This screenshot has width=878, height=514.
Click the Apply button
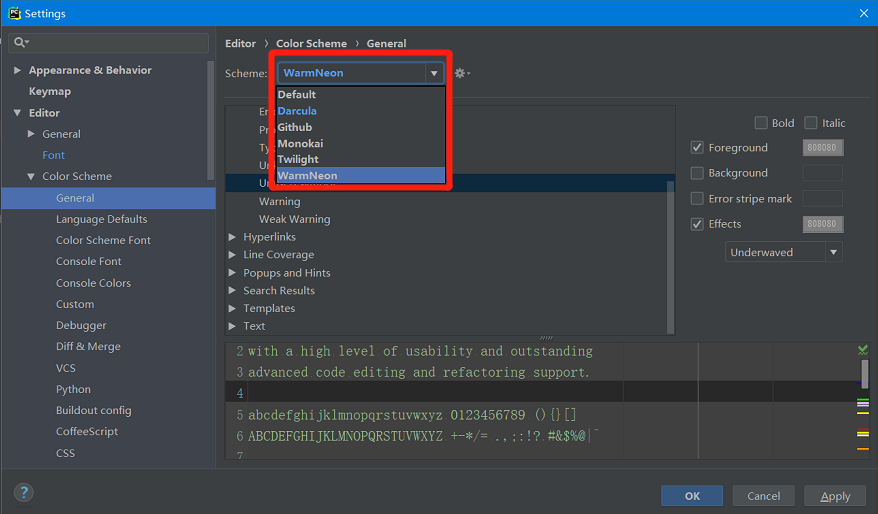click(x=835, y=496)
